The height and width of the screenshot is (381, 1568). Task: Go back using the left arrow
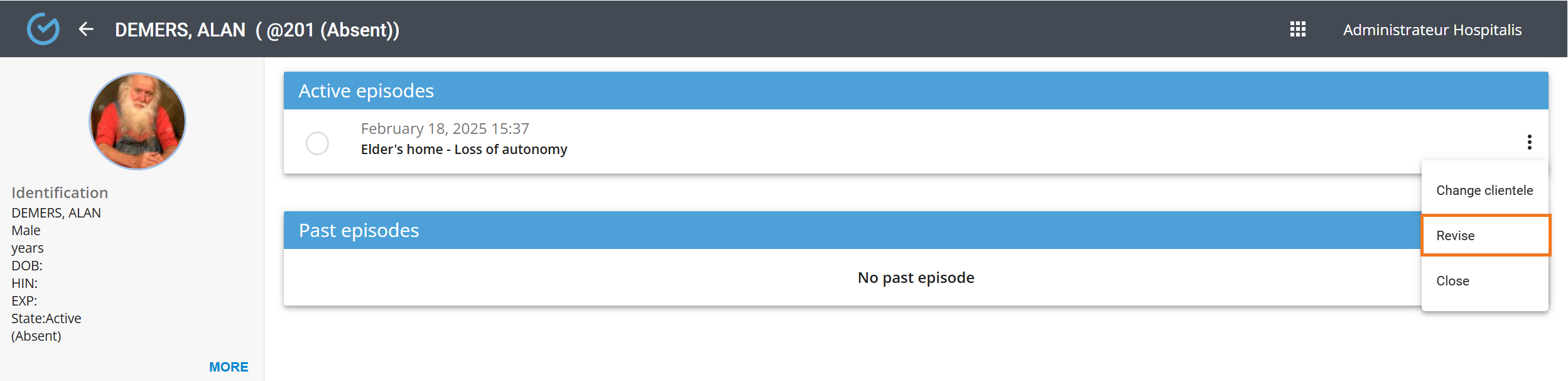[x=86, y=29]
